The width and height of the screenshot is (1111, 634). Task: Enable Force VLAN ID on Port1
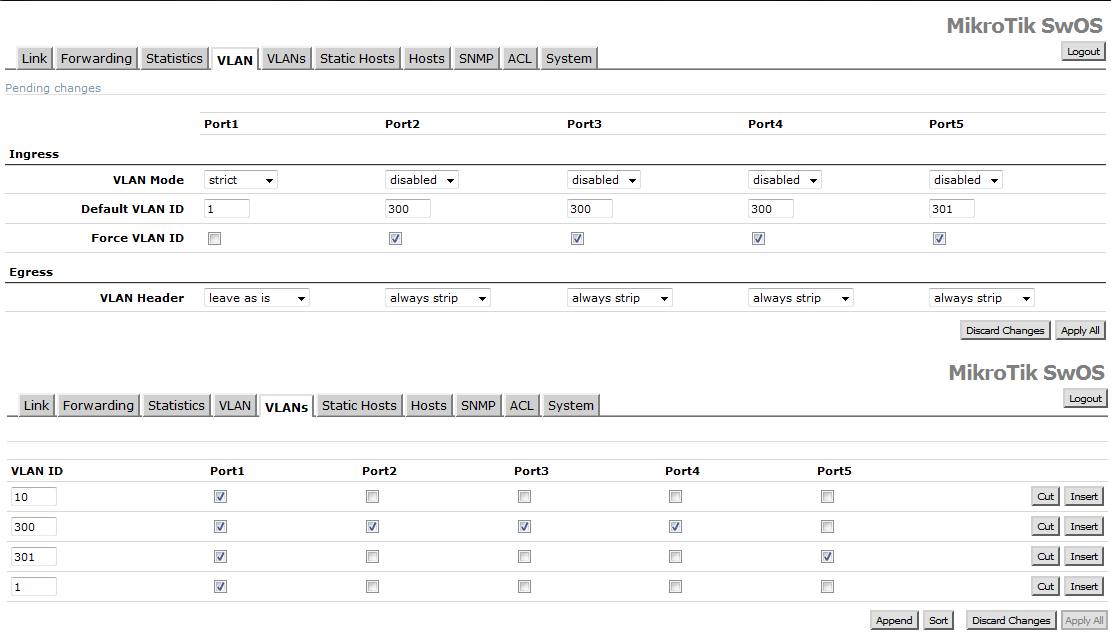click(214, 238)
